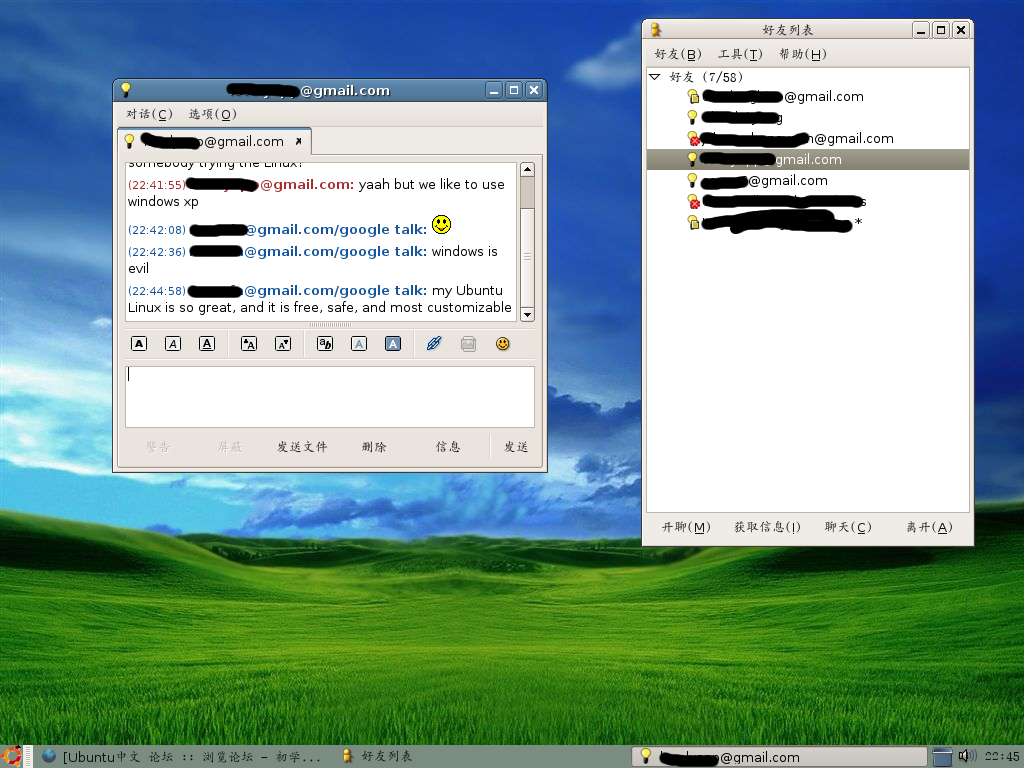Click the 删除 remove button
Viewport: 1024px width, 768px height.
(x=374, y=447)
